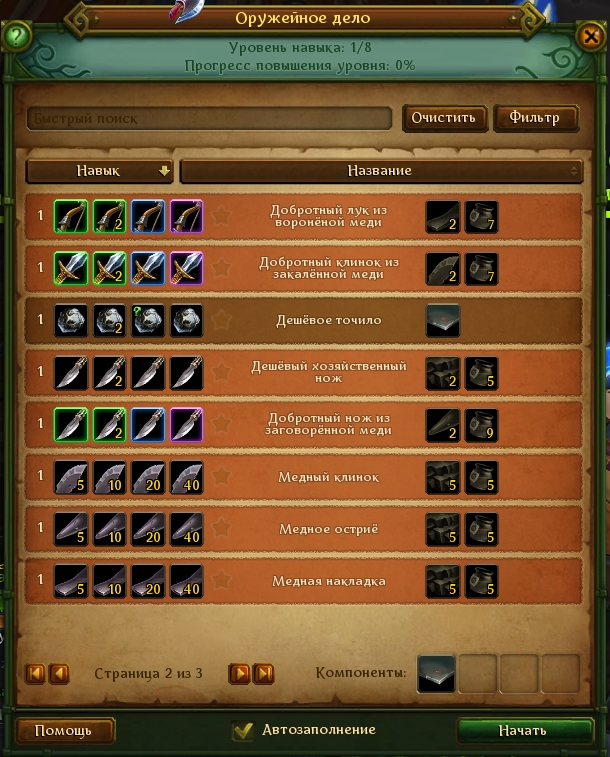Click the Очистить button
The height and width of the screenshot is (757, 610).
[444, 118]
